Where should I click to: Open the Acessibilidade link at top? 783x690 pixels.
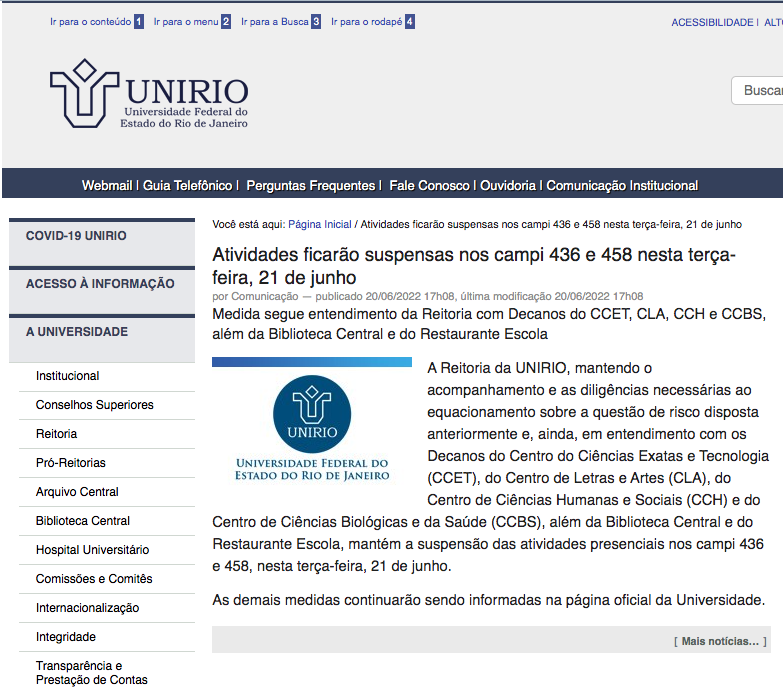click(x=711, y=22)
